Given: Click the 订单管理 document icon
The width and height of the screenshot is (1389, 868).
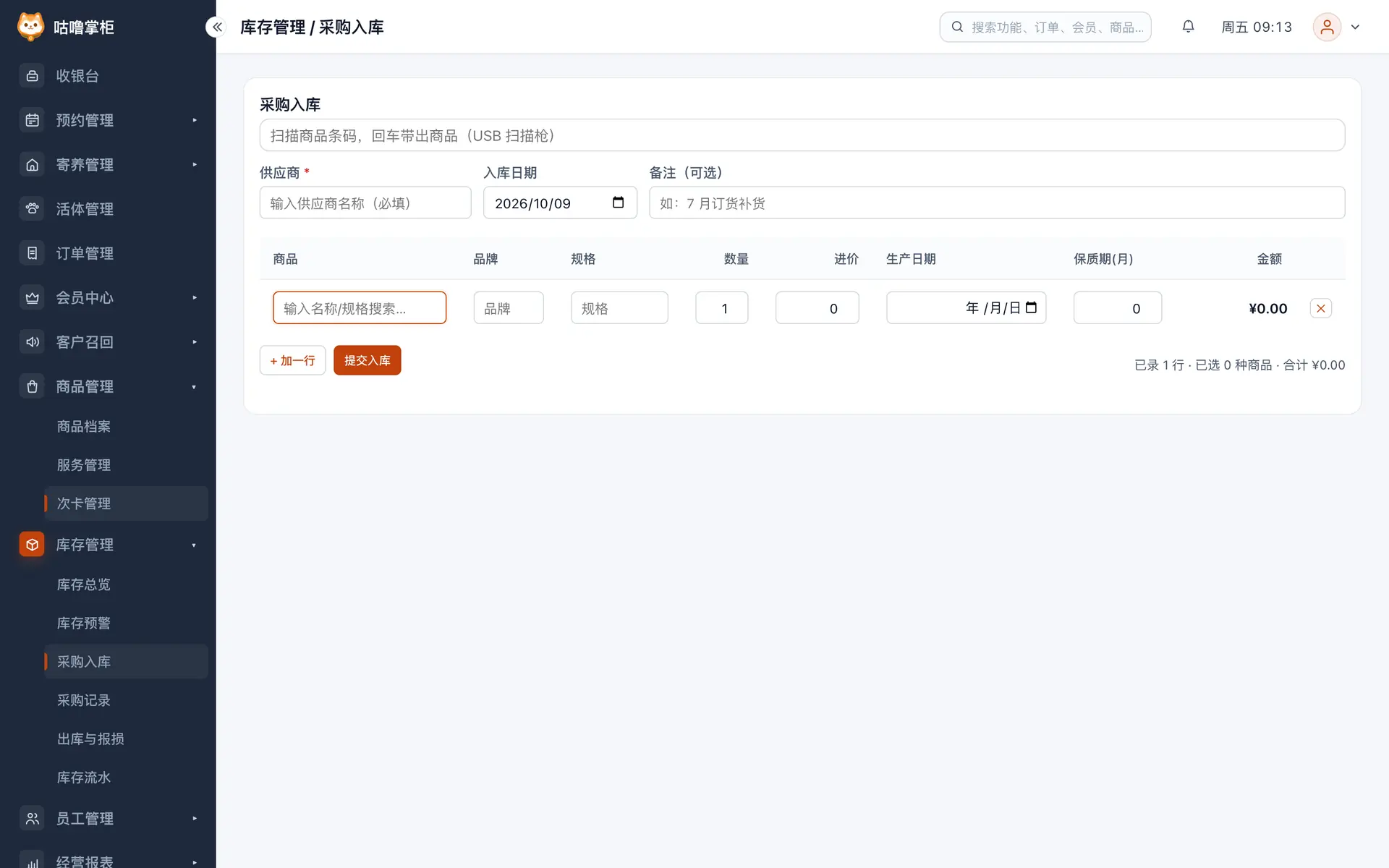Looking at the screenshot, I should [32, 253].
